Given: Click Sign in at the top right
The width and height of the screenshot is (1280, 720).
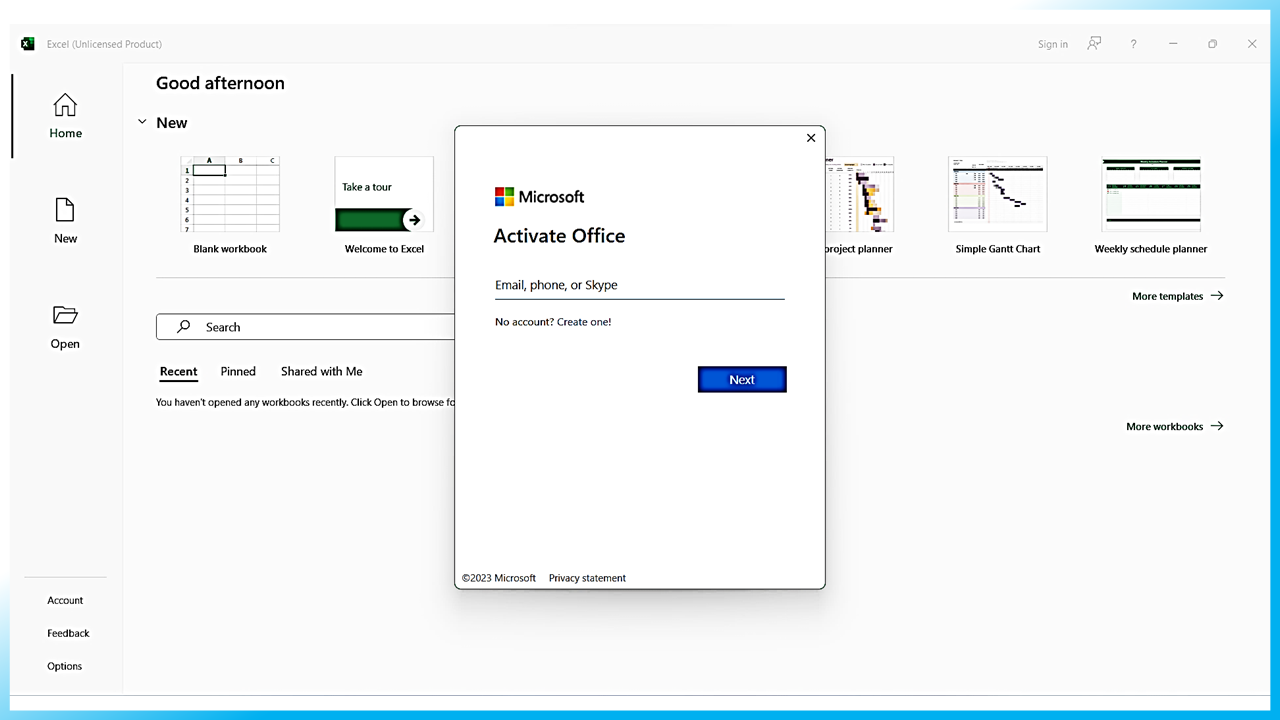Looking at the screenshot, I should pyautogui.click(x=1052, y=44).
